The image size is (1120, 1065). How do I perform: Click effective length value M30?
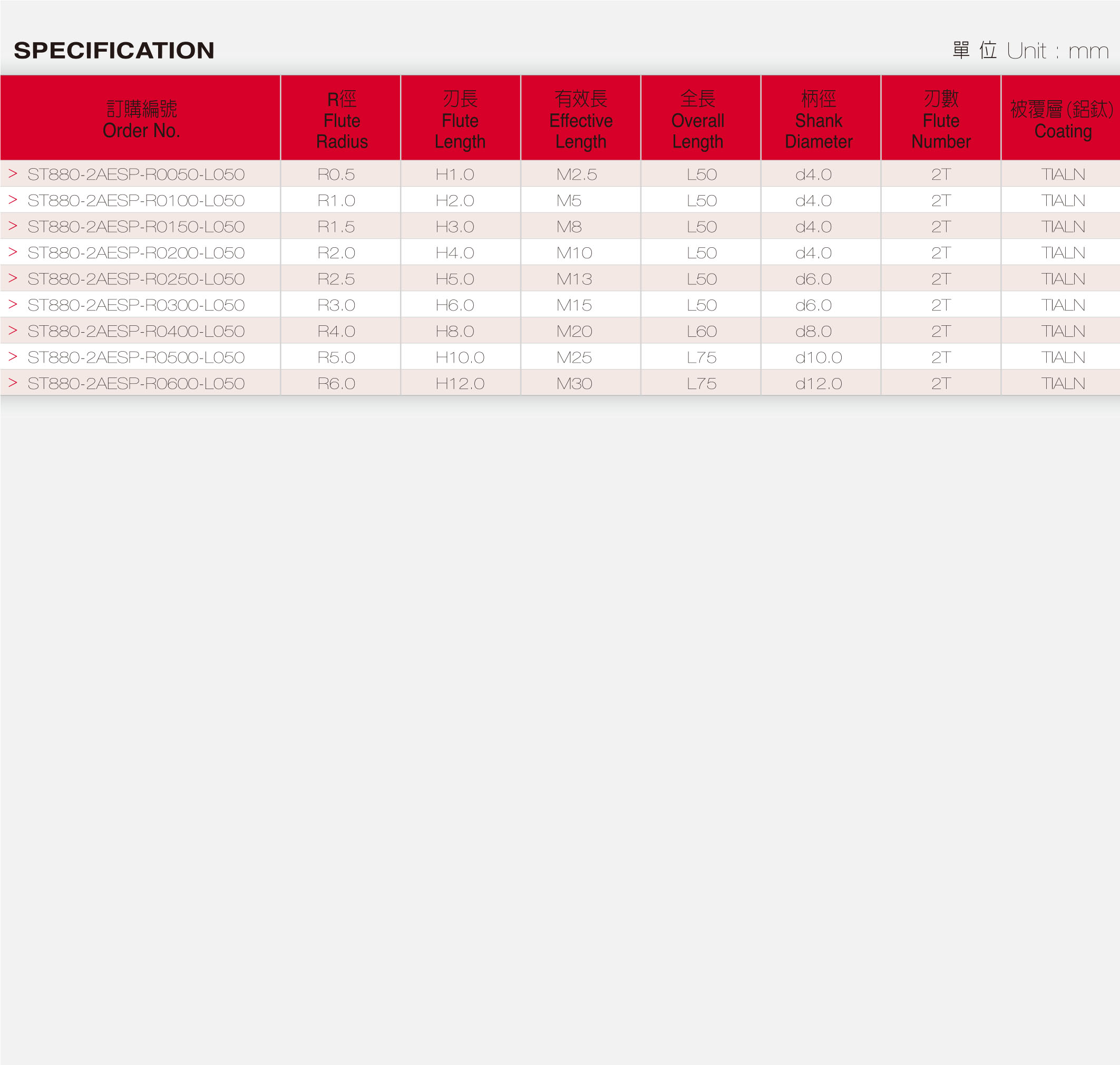click(574, 383)
